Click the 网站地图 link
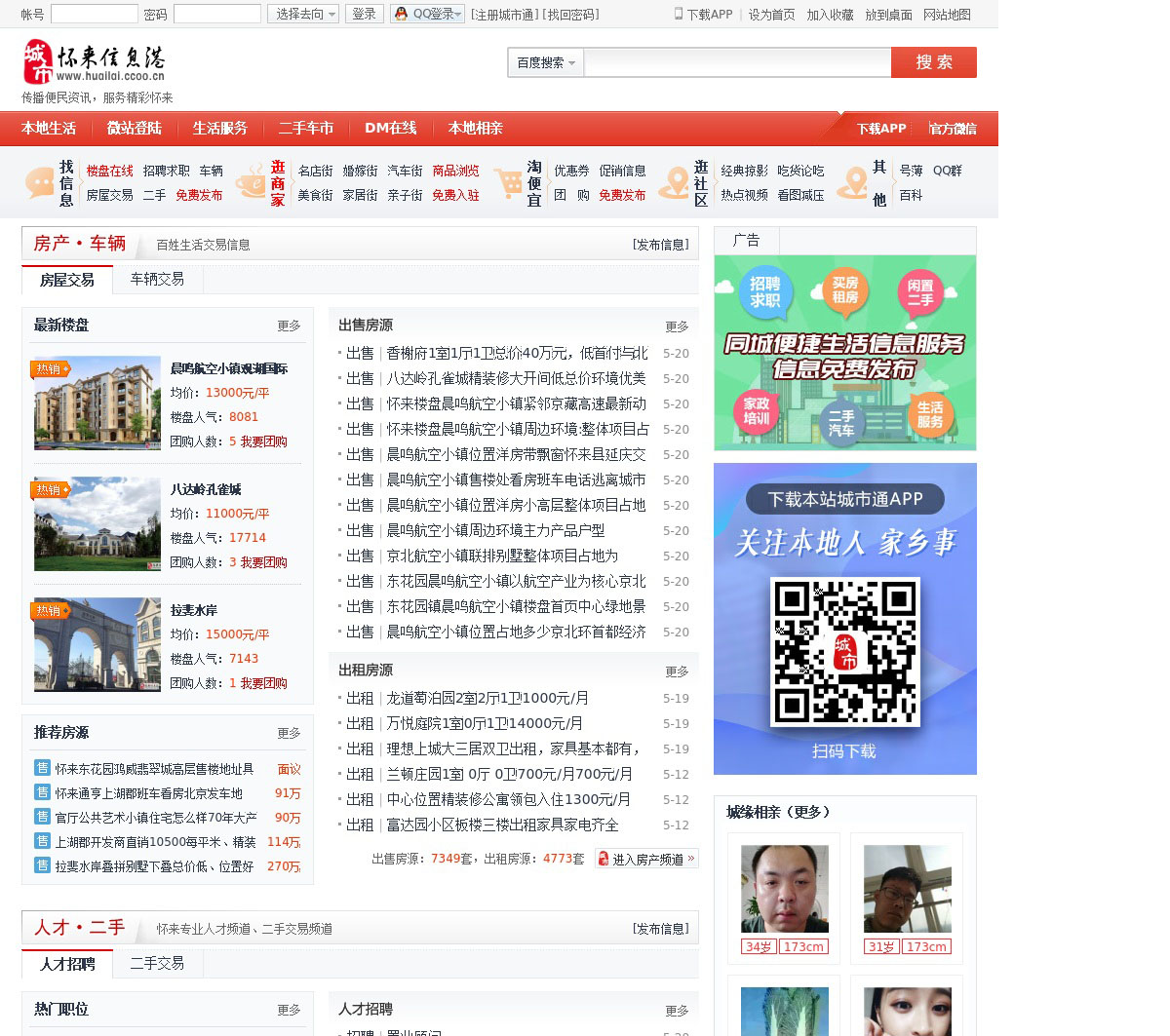 pyautogui.click(x=947, y=15)
